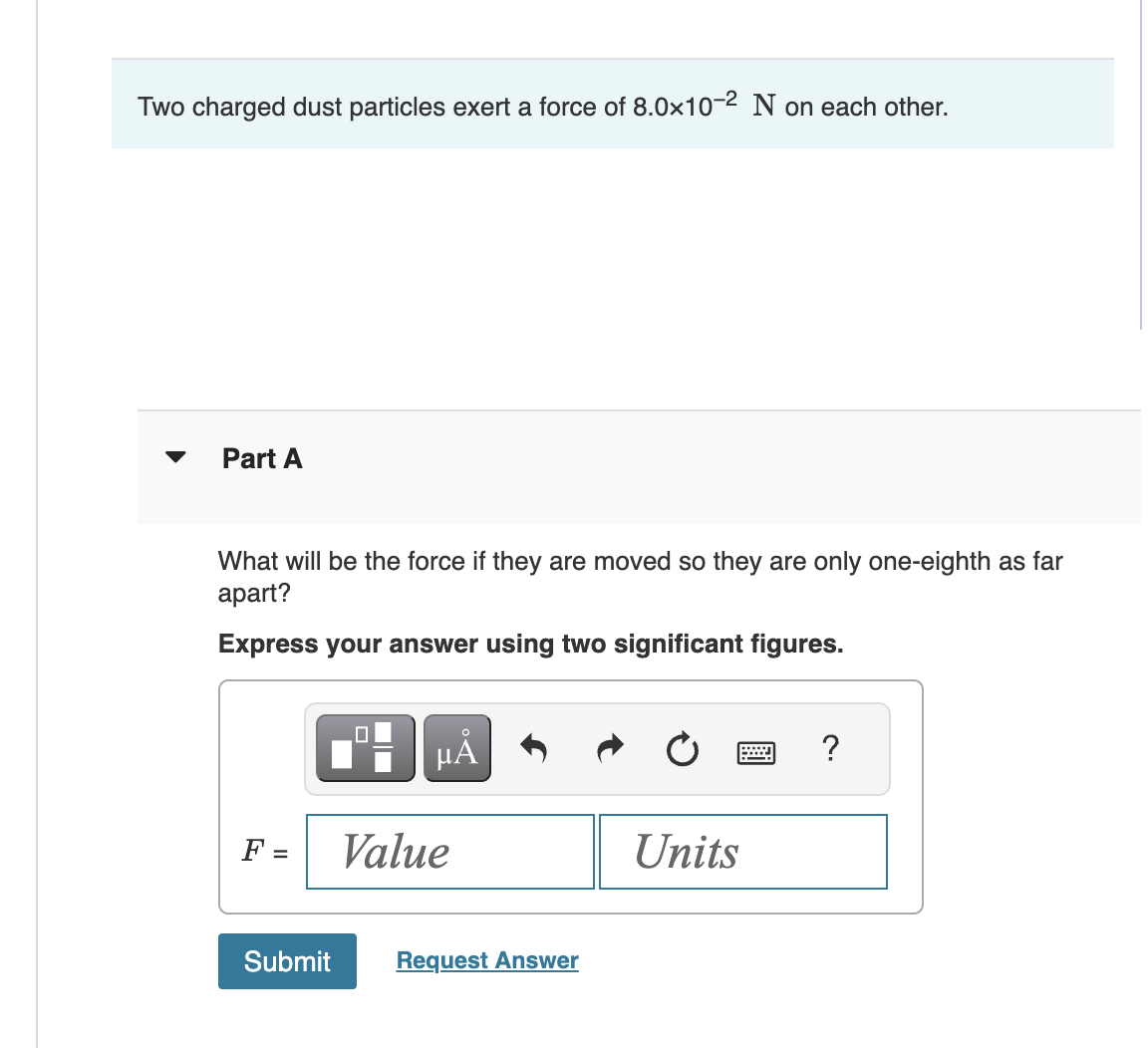Toggle Part A visibility with its arrow
The height and width of the screenshot is (1048, 1148).
click(174, 457)
